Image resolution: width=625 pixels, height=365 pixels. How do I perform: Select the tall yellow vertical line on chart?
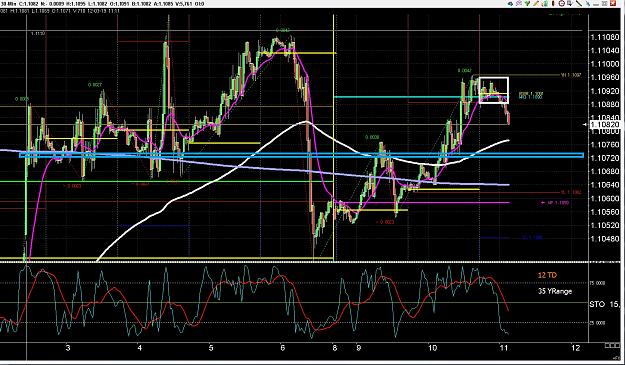[334, 137]
